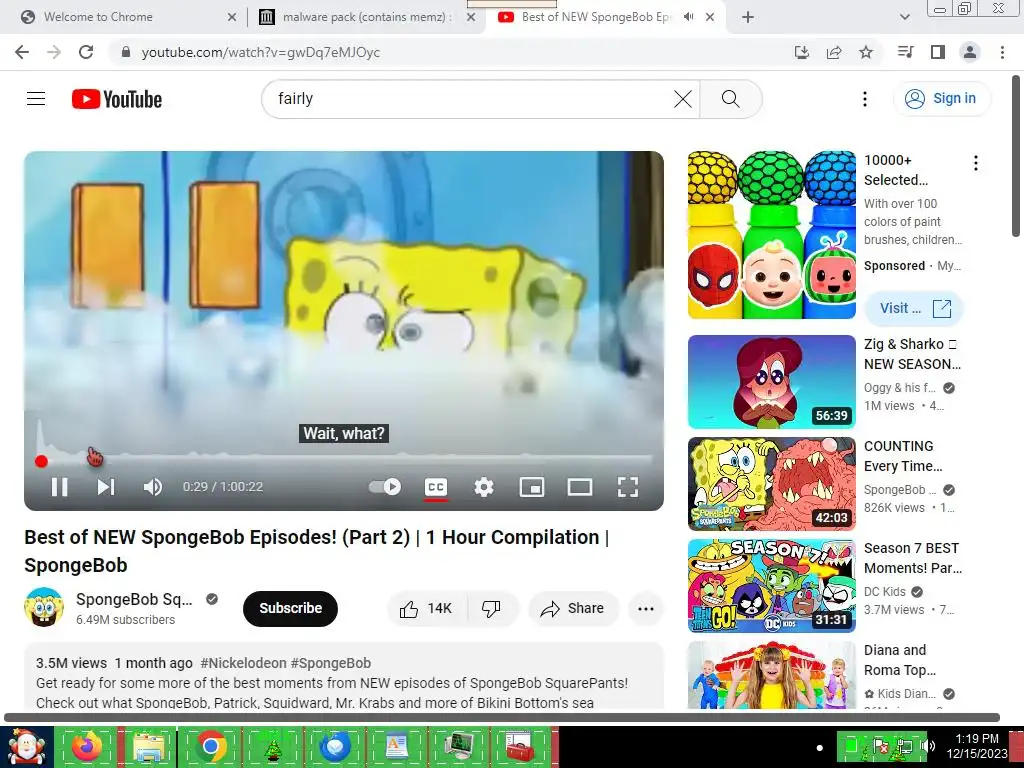Image resolution: width=1024 pixels, height=768 pixels.
Task: Open taskbar clock showing 1:19 PM
Action: click(x=977, y=746)
